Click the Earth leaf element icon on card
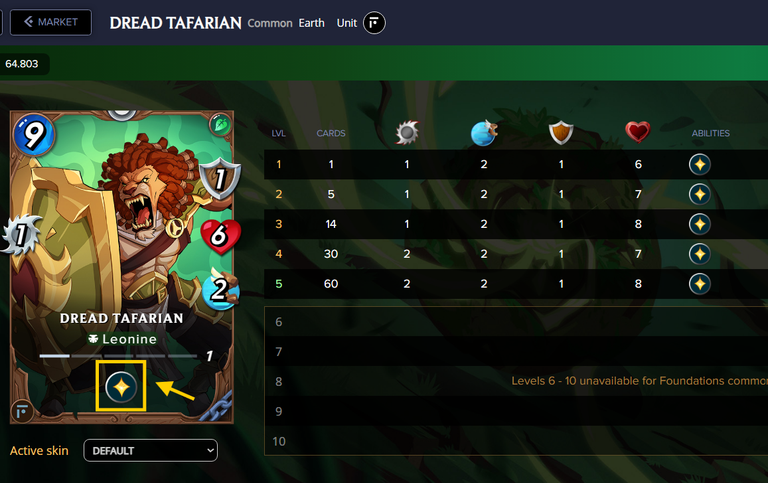This screenshot has width=768, height=483. click(220, 125)
